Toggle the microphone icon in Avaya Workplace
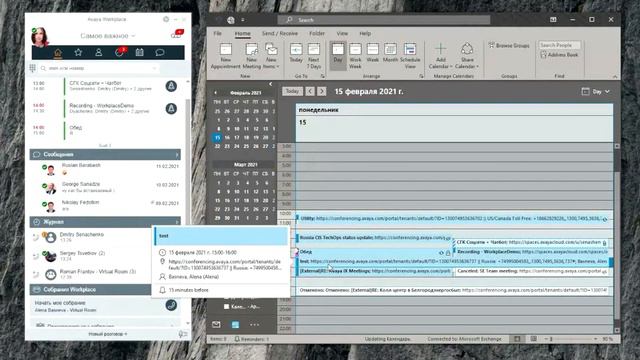This screenshot has width=640, height=360. (182, 334)
